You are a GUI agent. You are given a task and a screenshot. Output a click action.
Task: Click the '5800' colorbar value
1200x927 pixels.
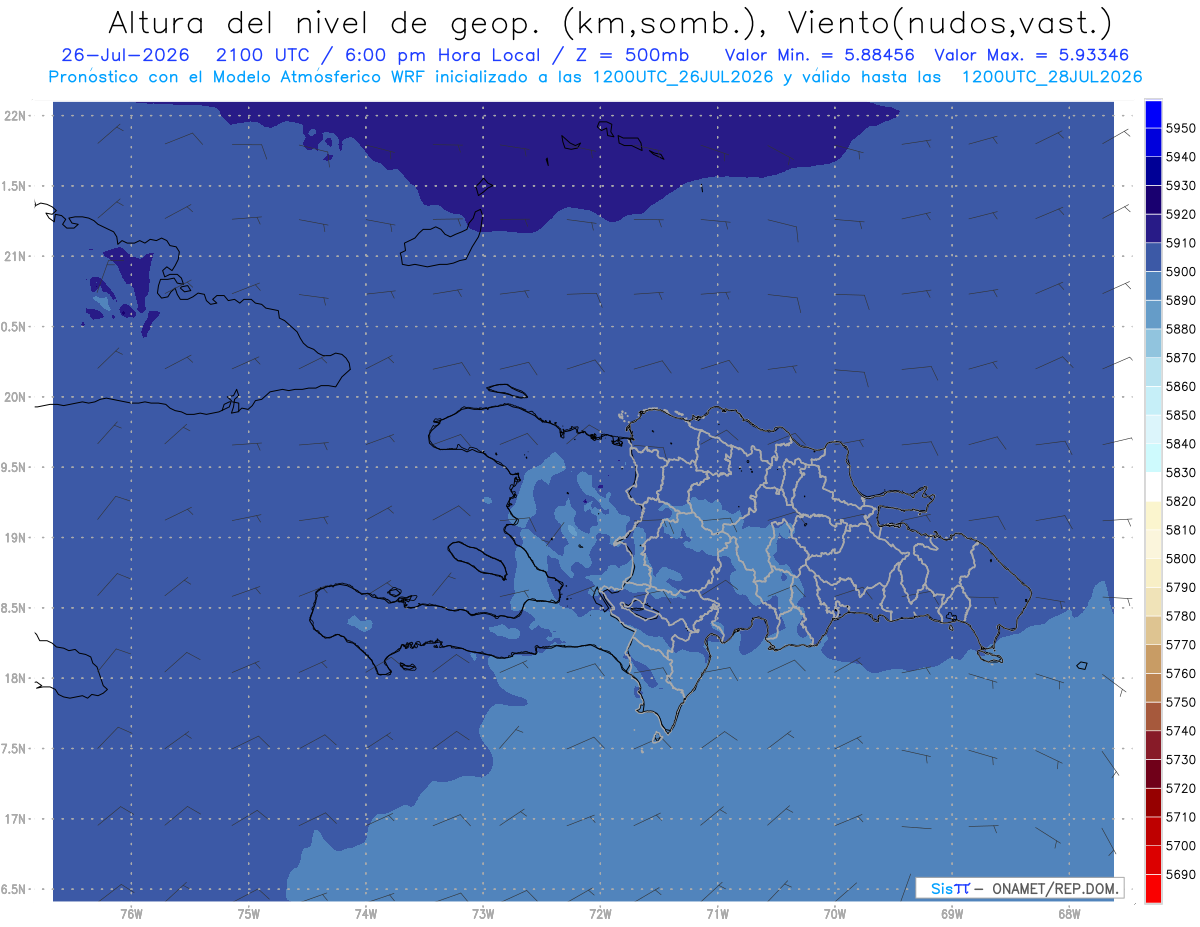pos(1180,558)
